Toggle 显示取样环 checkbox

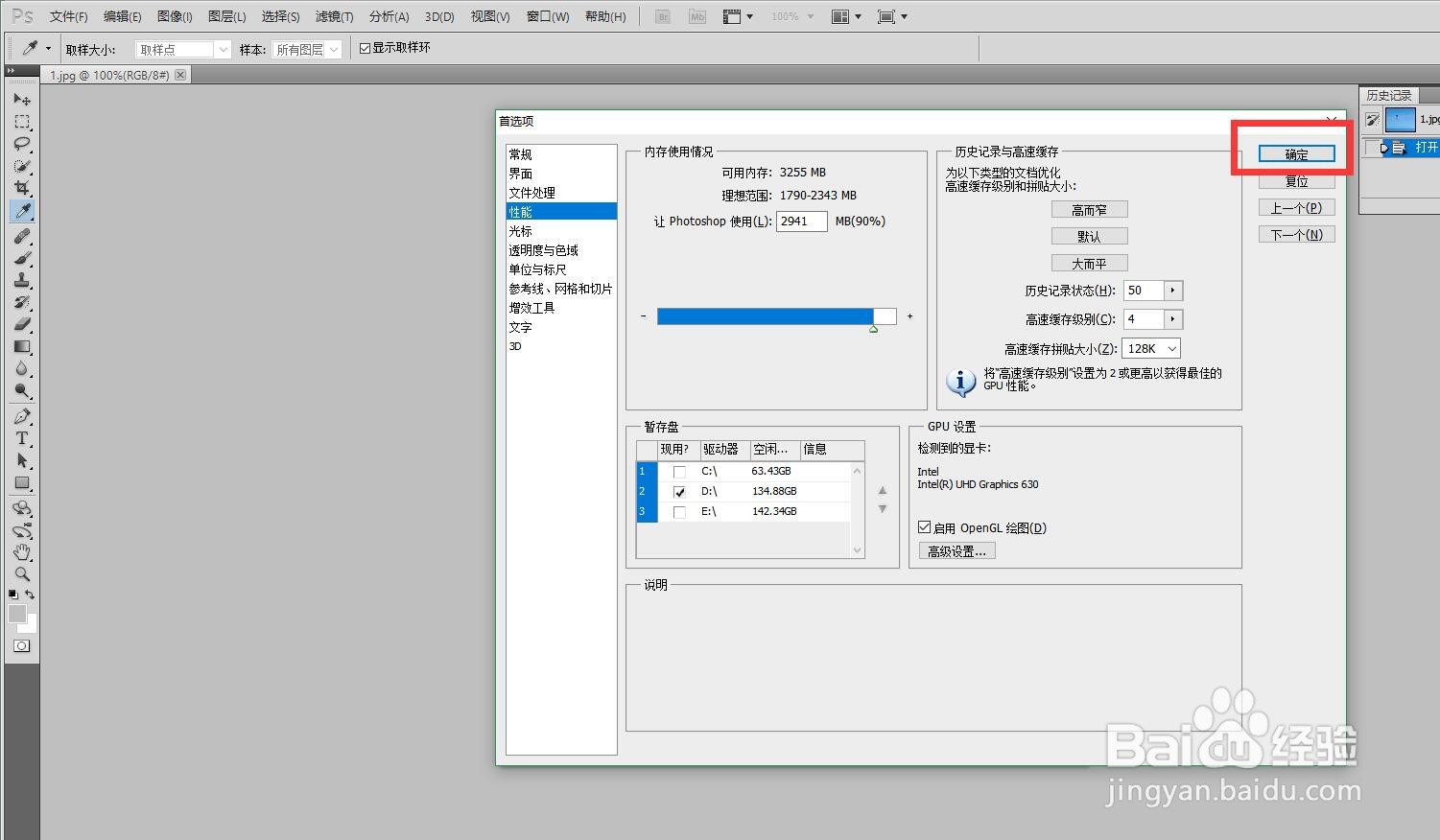tap(365, 48)
